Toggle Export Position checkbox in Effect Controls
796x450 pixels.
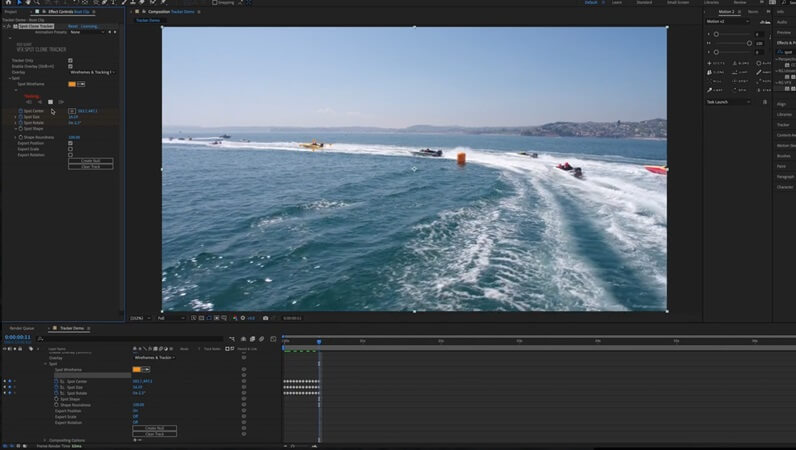click(70, 143)
